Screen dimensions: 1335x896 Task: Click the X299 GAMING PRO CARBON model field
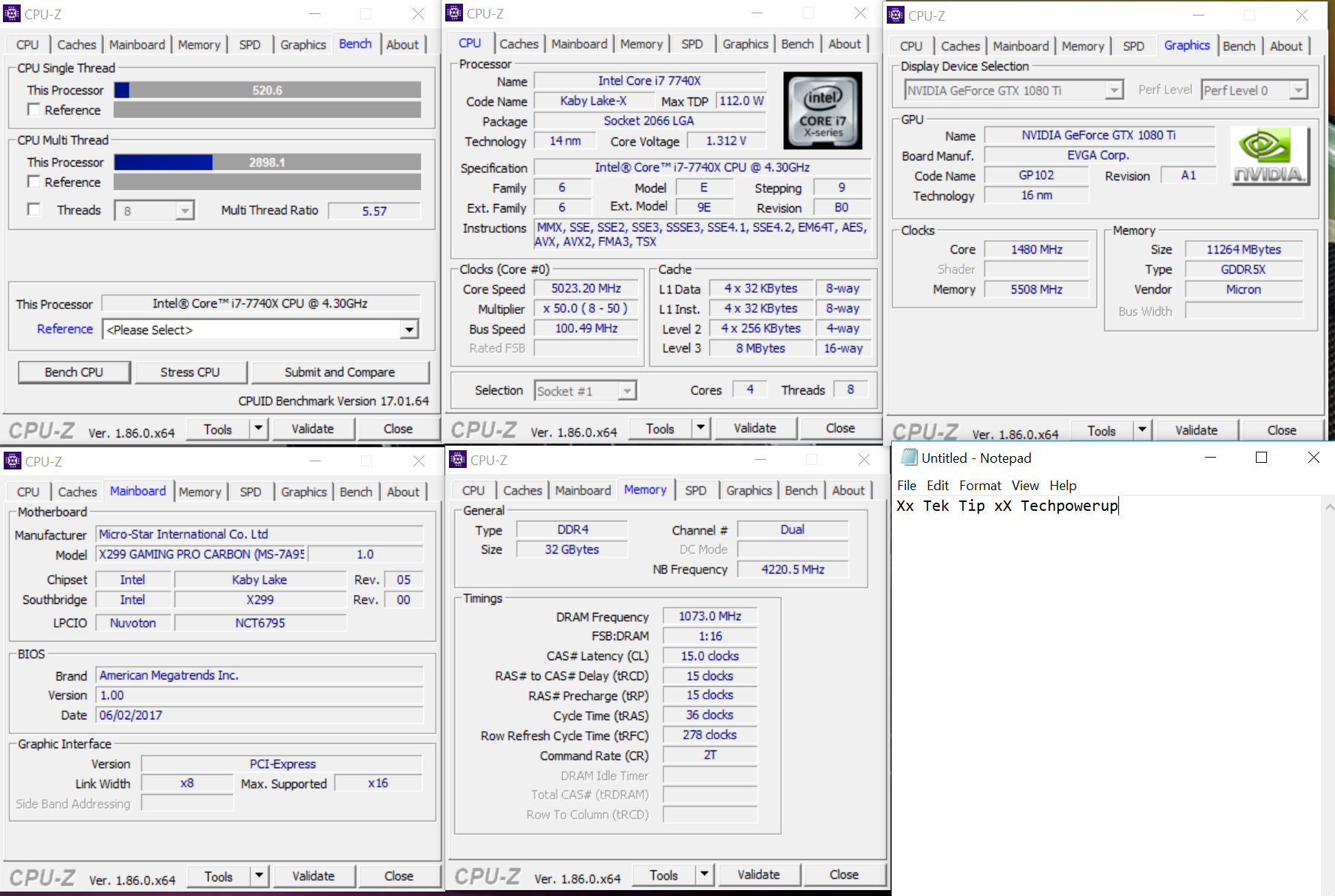pyautogui.click(x=201, y=554)
